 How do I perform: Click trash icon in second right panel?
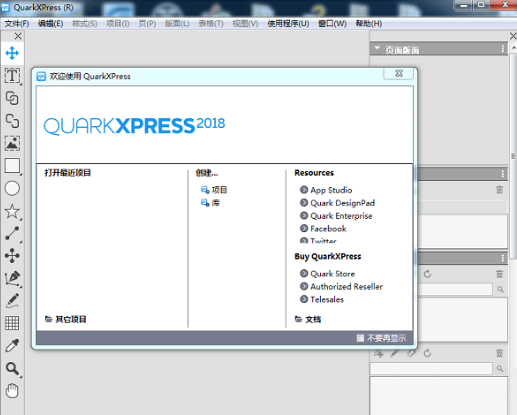point(499,190)
